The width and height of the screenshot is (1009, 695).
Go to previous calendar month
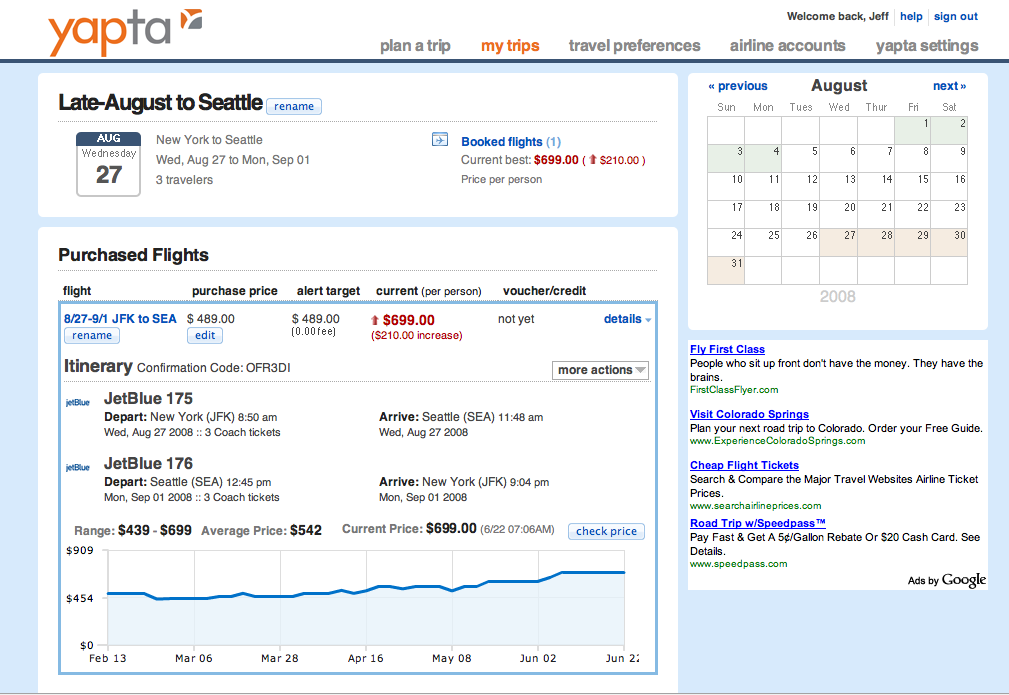(x=738, y=86)
